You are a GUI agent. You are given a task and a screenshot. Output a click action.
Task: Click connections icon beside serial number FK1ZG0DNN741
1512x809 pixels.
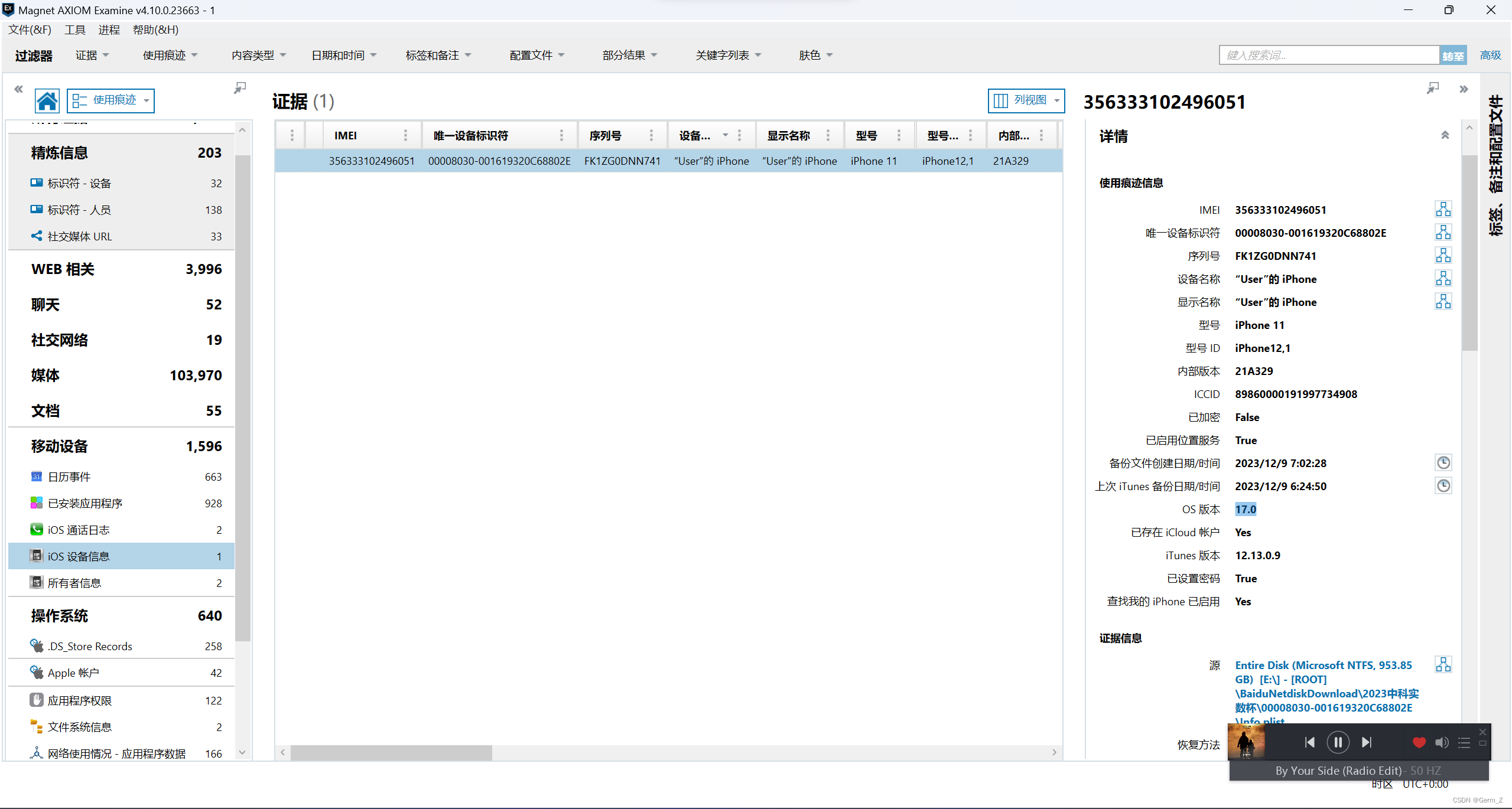click(x=1443, y=256)
